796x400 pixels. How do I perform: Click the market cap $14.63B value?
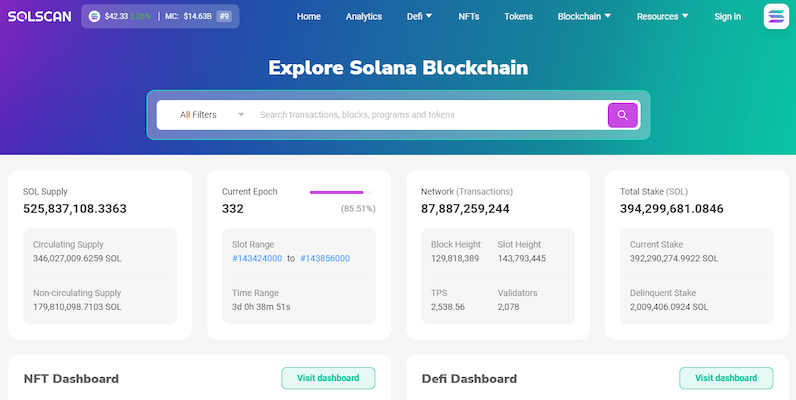point(197,16)
